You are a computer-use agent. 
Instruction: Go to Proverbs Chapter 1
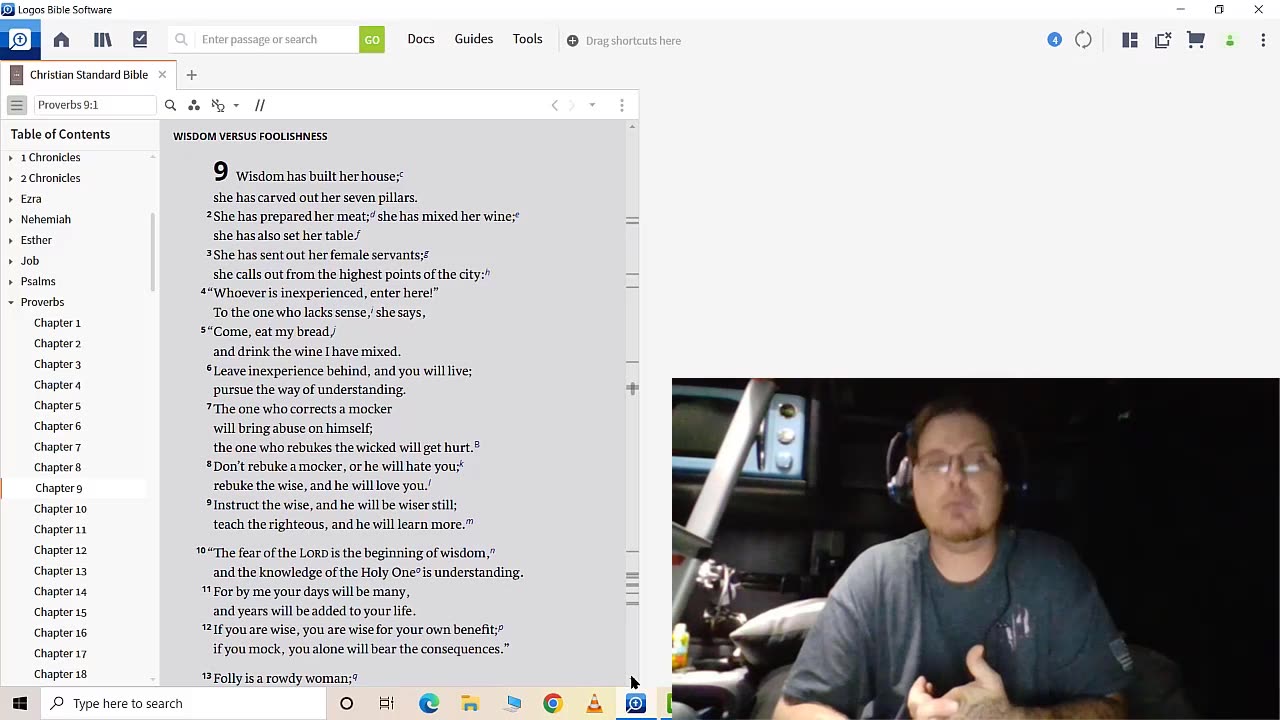point(57,323)
